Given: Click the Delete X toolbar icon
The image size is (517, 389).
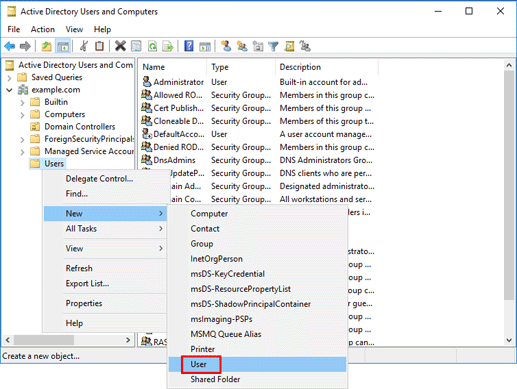Looking at the screenshot, I should pyautogui.click(x=120, y=46).
